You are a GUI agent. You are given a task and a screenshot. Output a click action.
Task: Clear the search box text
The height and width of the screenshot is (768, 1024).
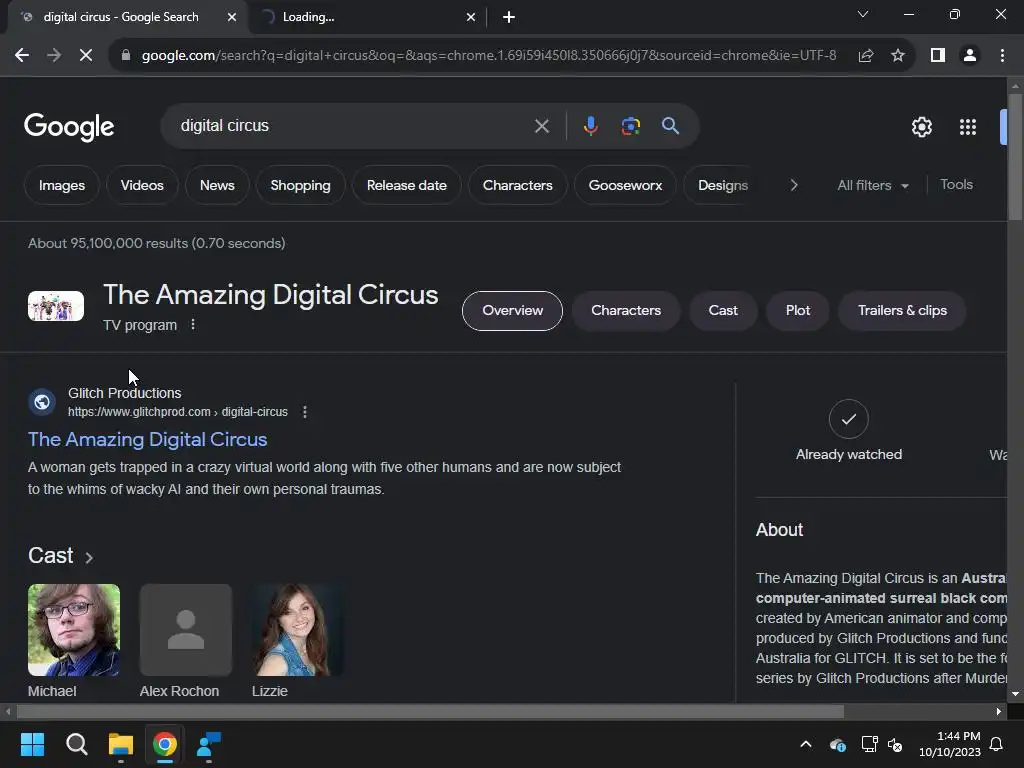click(x=541, y=126)
